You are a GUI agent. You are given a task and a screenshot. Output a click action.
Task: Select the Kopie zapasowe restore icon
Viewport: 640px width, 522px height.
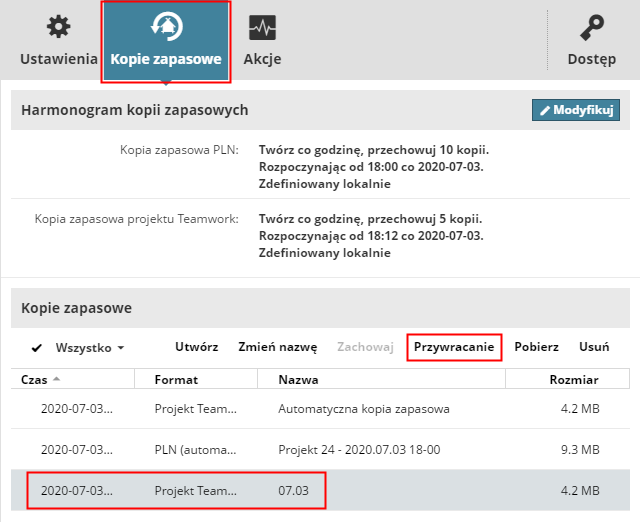click(x=166, y=27)
